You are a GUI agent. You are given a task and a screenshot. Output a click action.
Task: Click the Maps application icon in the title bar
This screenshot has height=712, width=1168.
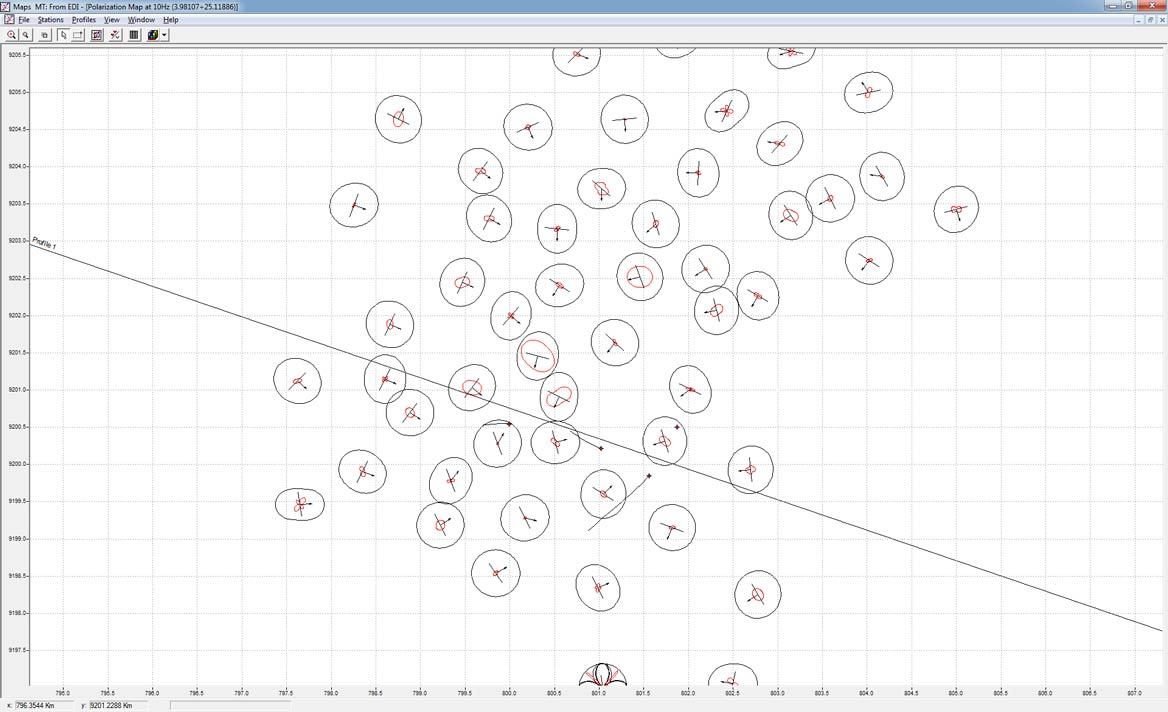(8, 6)
